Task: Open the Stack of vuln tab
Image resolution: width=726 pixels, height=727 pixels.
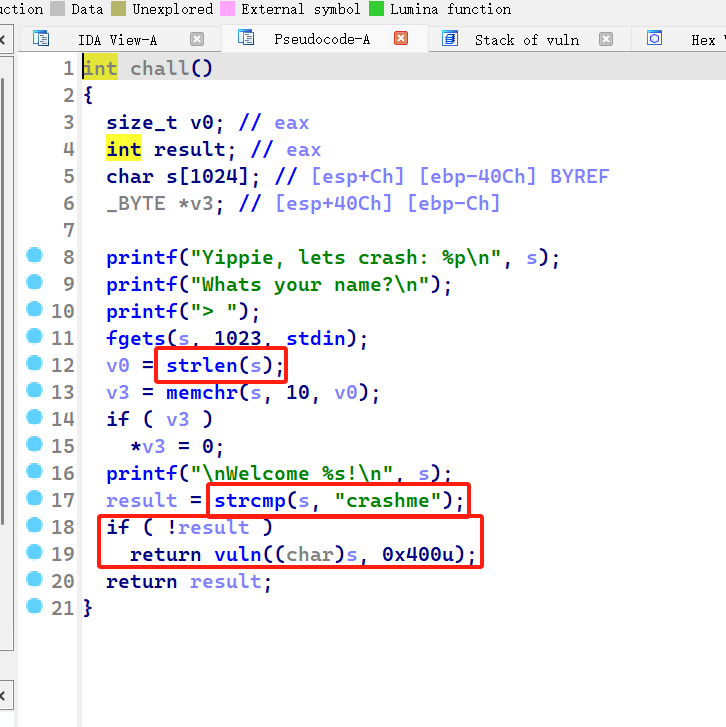Action: [x=527, y=40]
